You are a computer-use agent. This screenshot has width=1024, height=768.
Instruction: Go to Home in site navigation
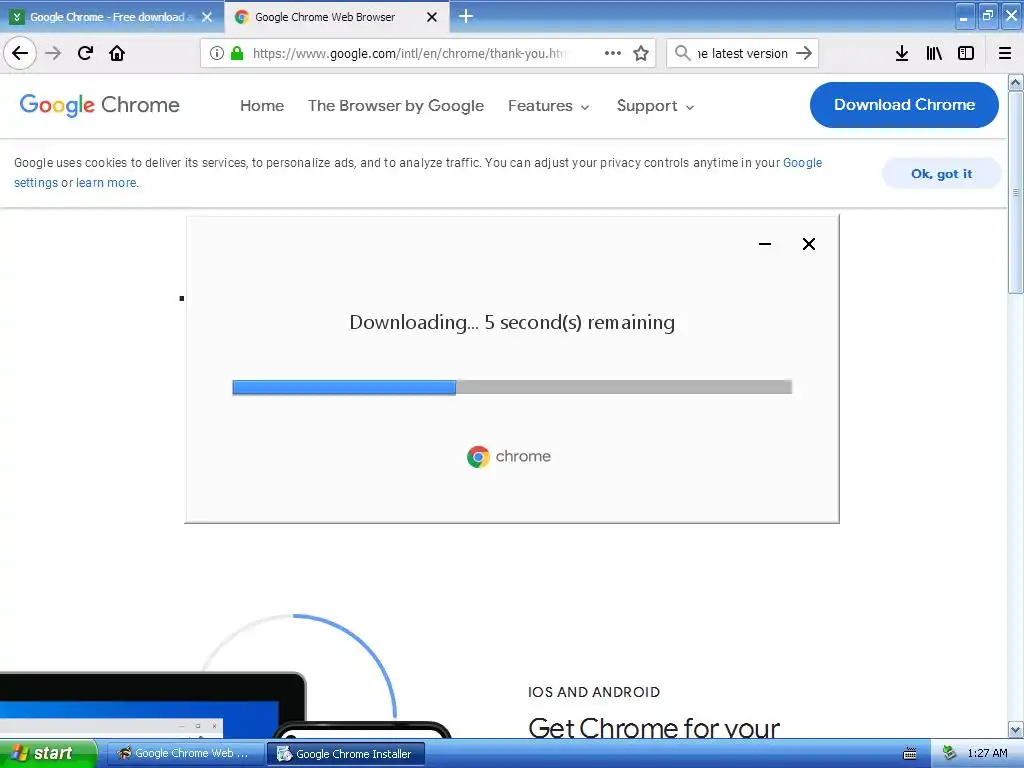coord(262,105)
